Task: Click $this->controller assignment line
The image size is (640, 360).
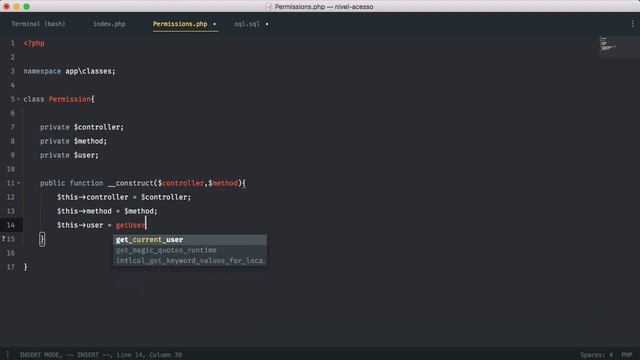Action: 124,197
